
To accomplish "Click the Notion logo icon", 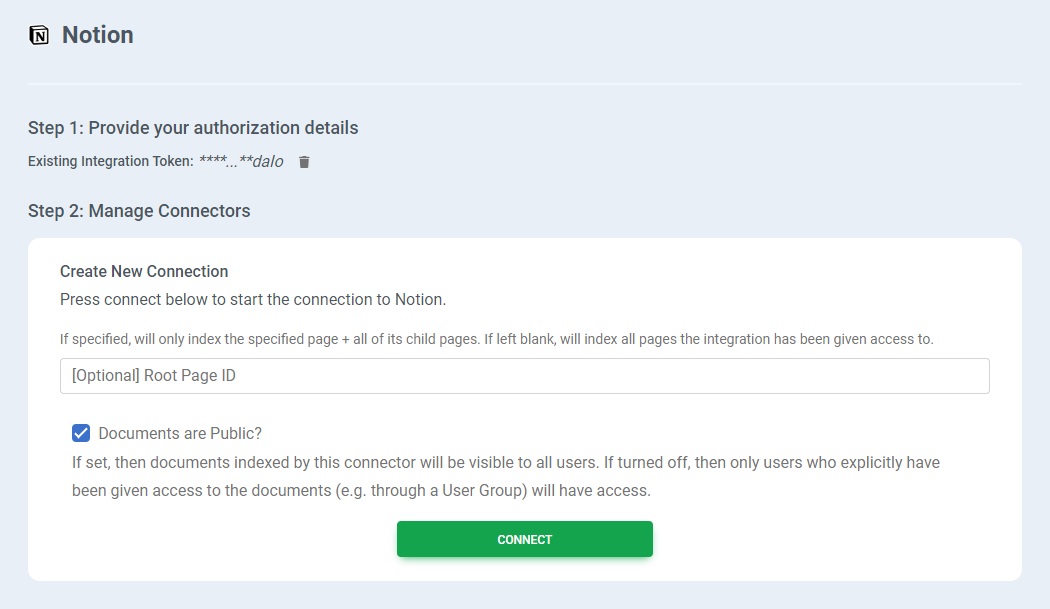I will click(x=39, y=35).
